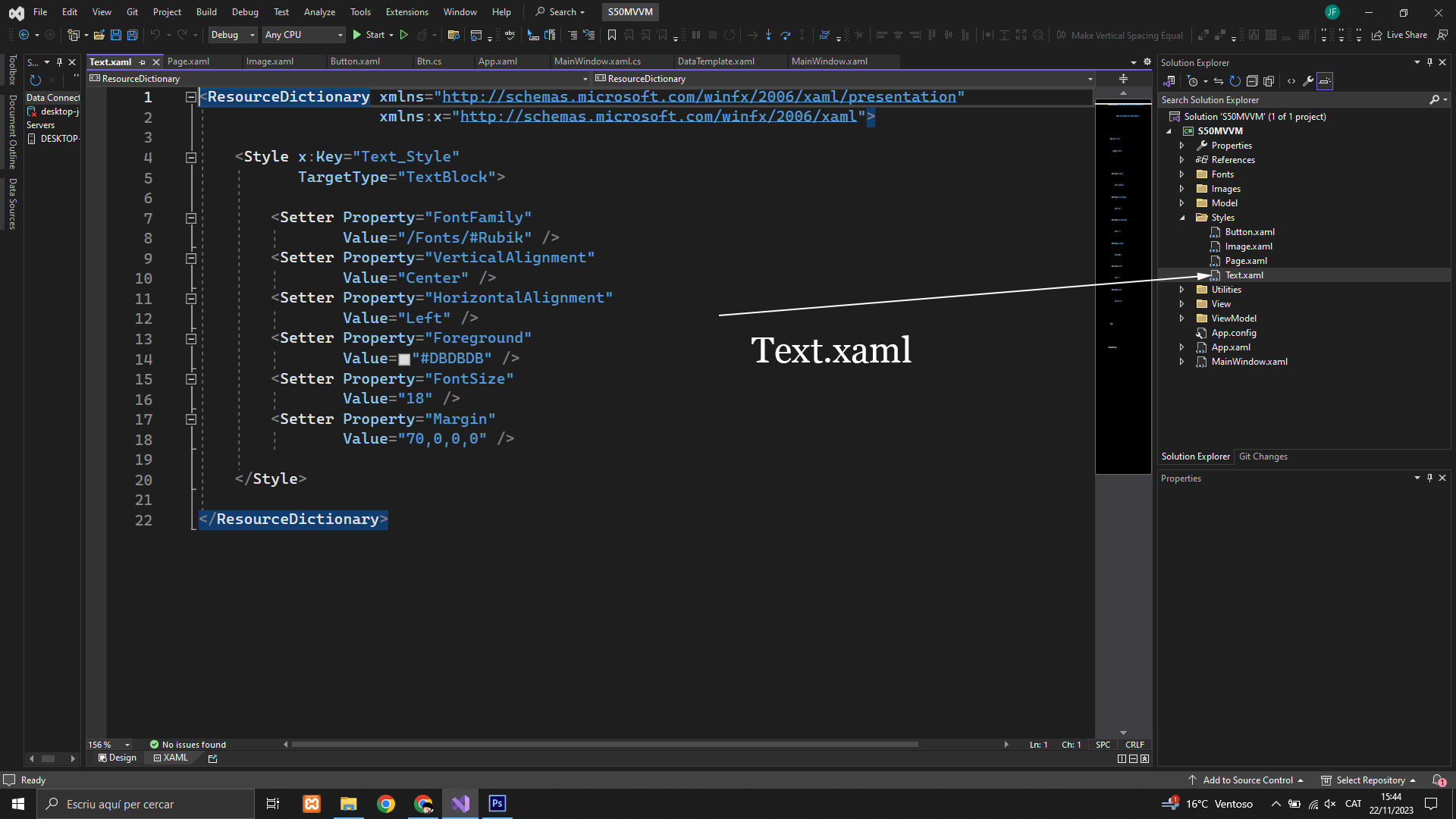The image size is (1456, 819).
Task: Switch to the Page.xaml editor tab
Action: point(188,61)
